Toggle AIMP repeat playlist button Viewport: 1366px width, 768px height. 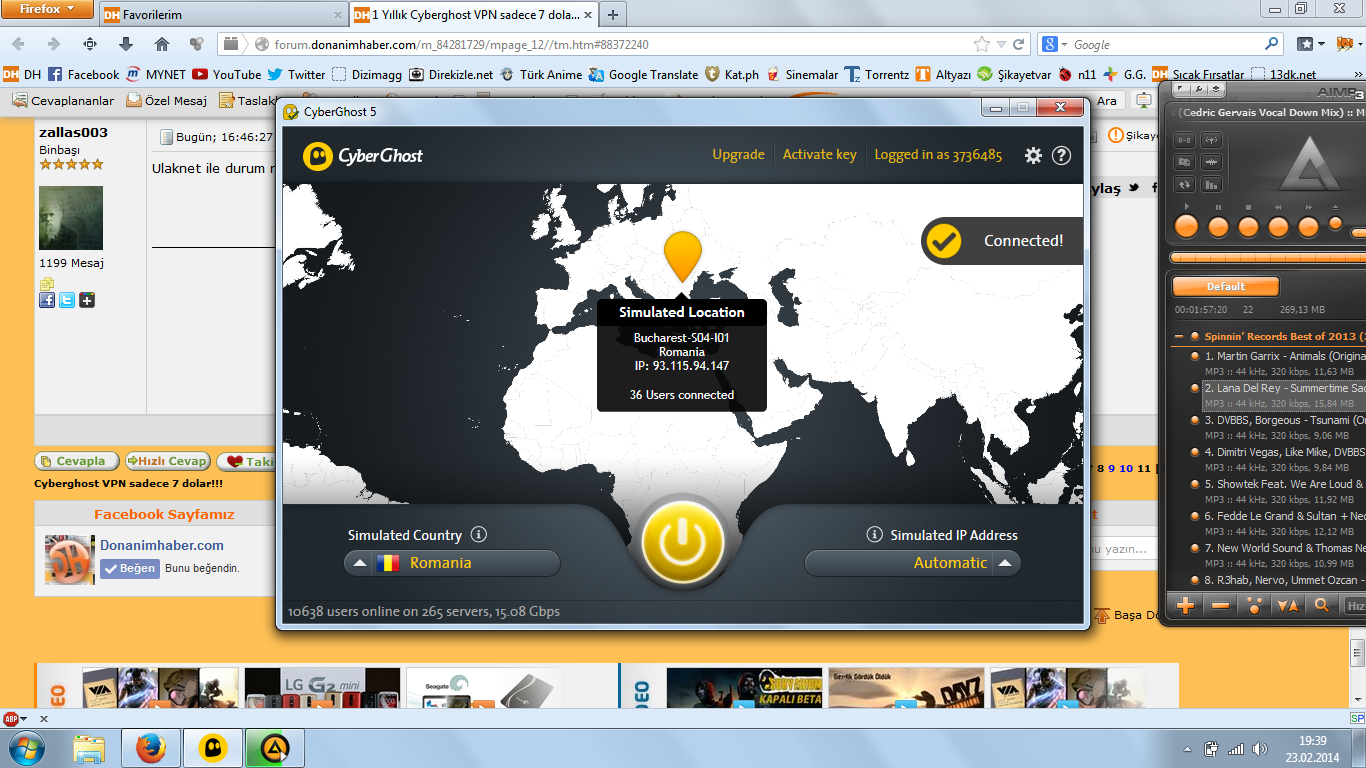tap(1185, 184)
